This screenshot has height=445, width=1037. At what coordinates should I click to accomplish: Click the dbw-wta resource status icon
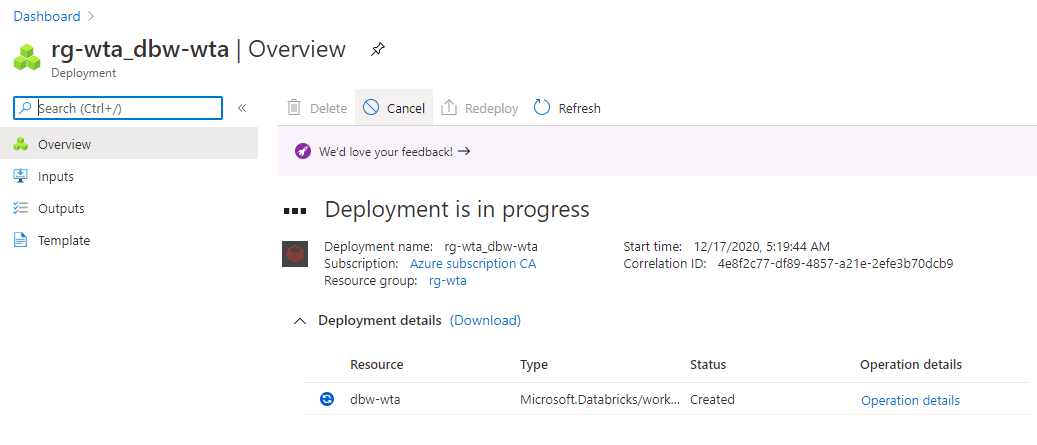[x=326, y=400]
